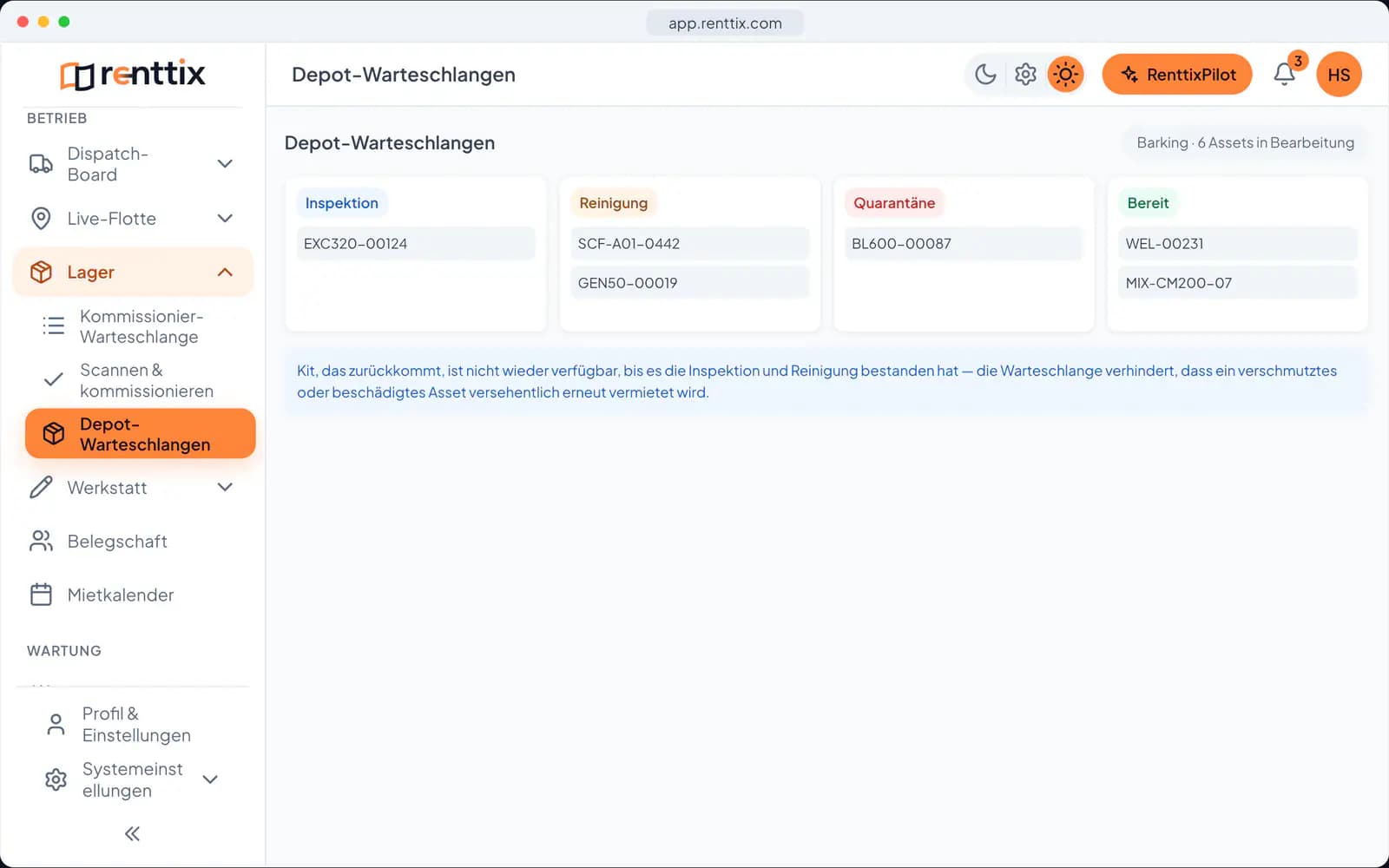Click the Inspektion column label
The width and height of the screenshot is (1389, 868).
click(342, 203)
